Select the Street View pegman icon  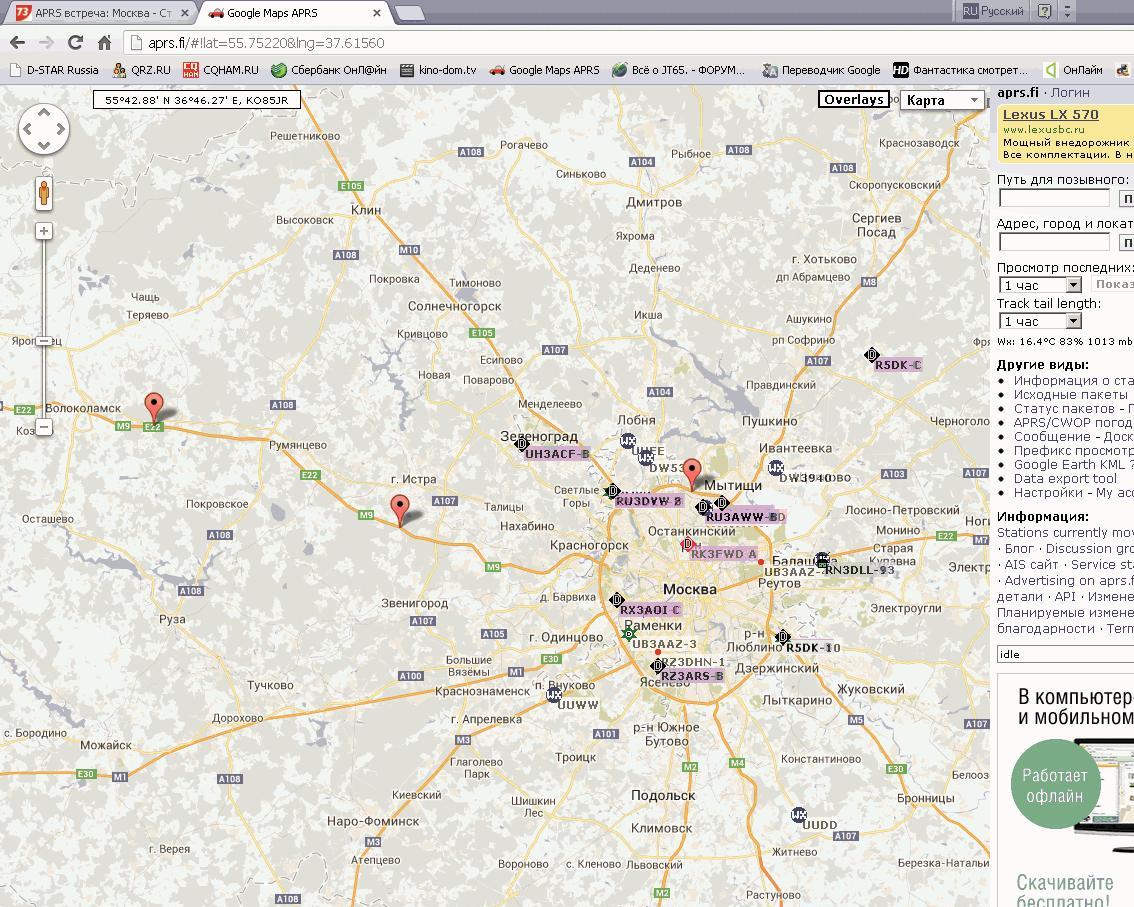pyautogui.click(x=44, y=193)
